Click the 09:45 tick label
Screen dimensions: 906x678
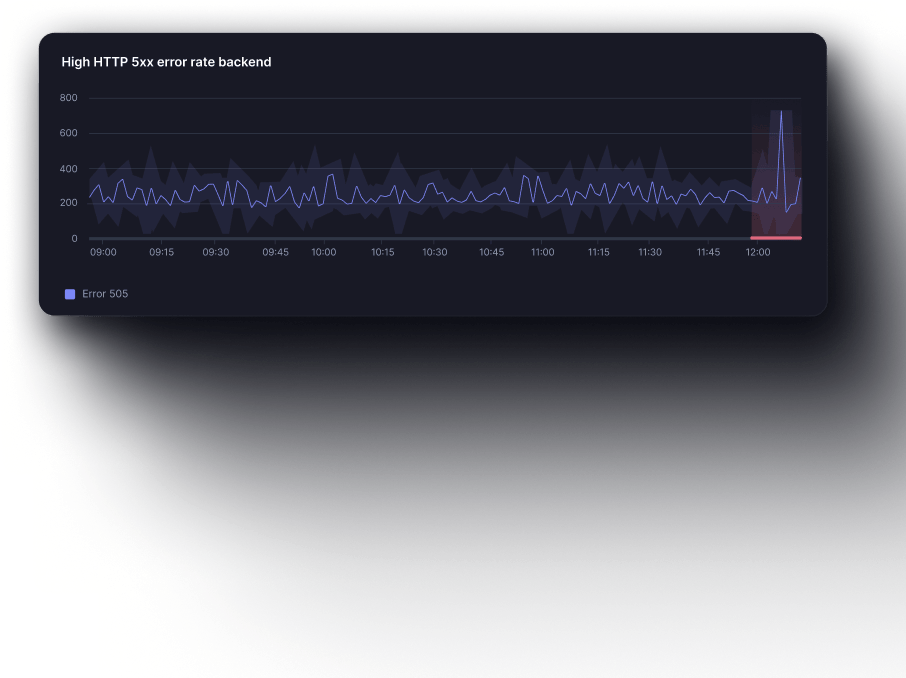275,253
